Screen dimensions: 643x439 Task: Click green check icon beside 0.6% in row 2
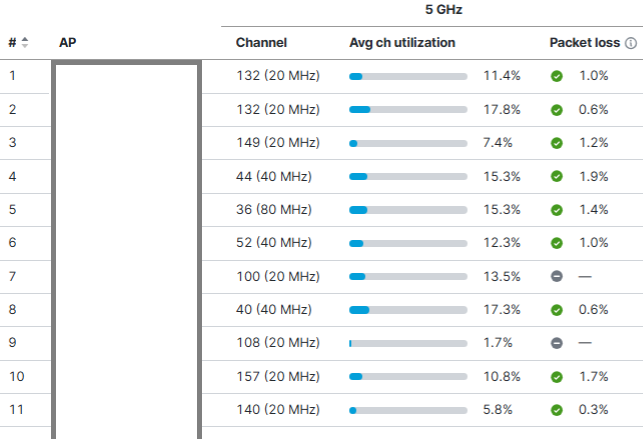click(x=557, y=110)
